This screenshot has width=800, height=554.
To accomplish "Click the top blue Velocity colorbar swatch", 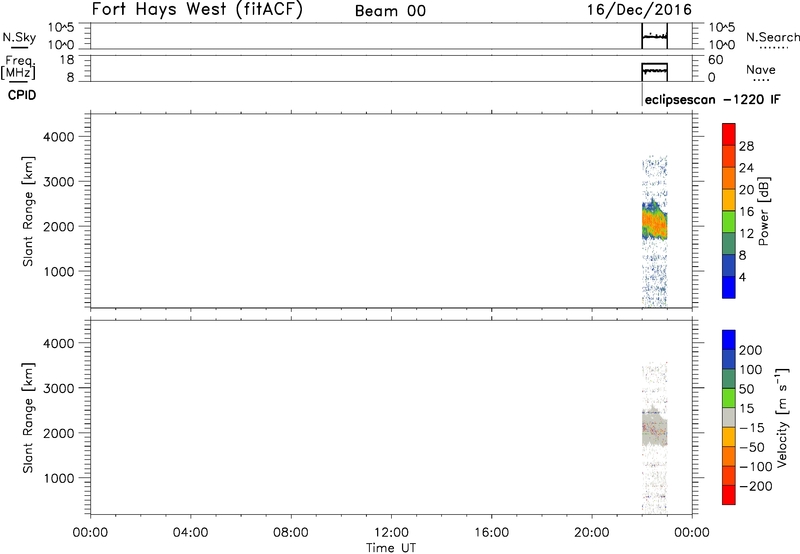I will 729,340.
